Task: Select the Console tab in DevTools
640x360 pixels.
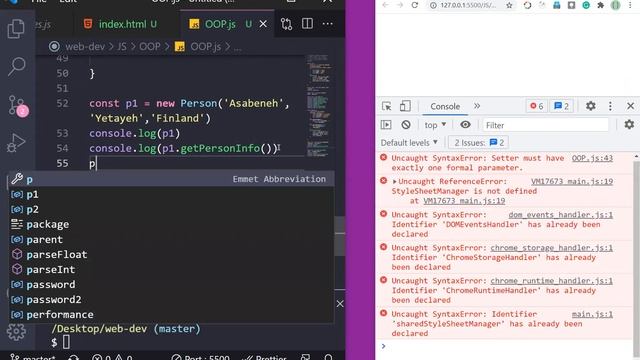Action: 445,107
